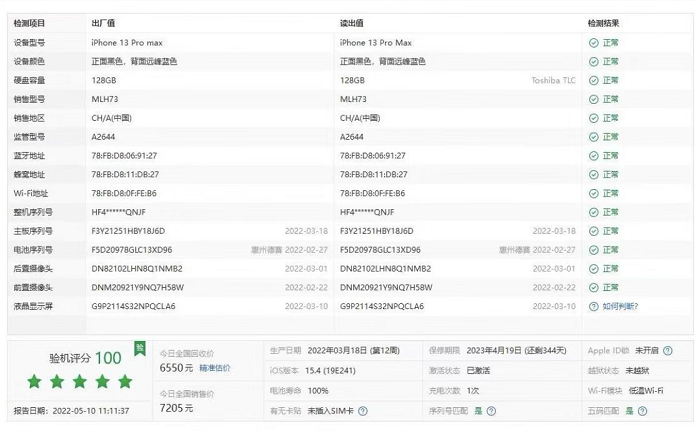
Task: Select the 设备型号 row label
Action: coord(29,43)
